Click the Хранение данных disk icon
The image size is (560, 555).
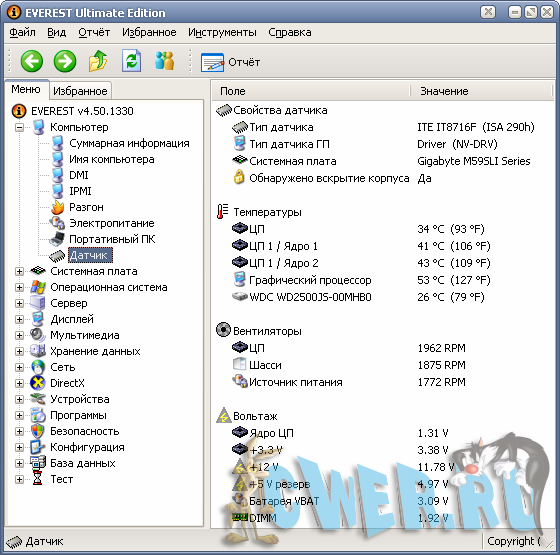click(x=38, y=351)
